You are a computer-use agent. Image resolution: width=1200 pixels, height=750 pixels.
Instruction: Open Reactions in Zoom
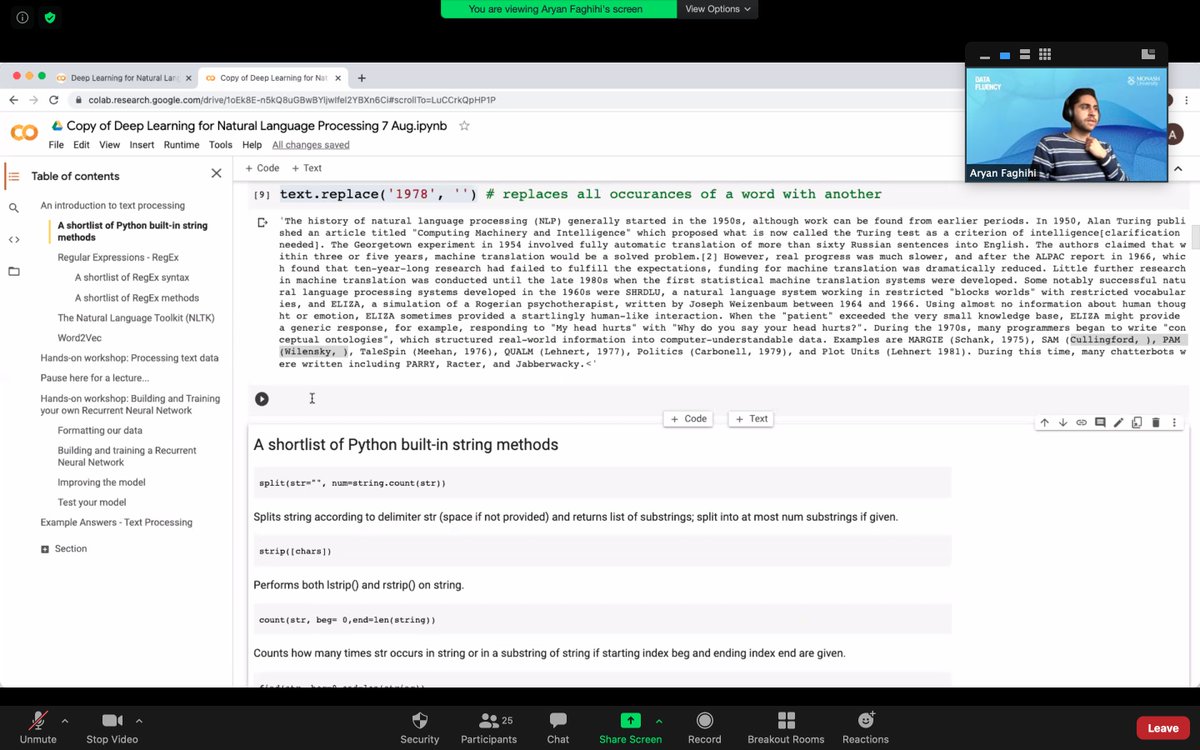(866, 727)
